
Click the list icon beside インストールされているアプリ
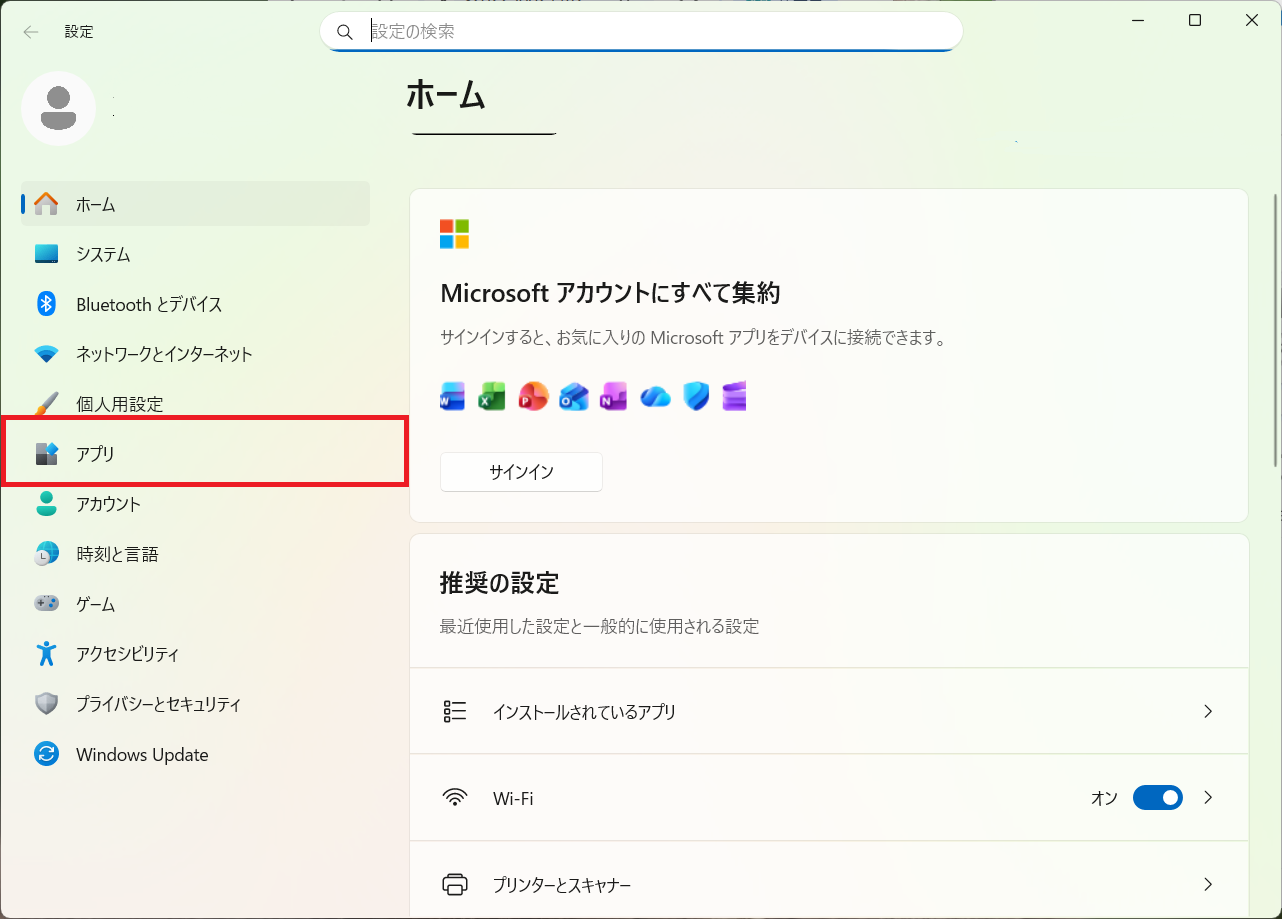455,711
